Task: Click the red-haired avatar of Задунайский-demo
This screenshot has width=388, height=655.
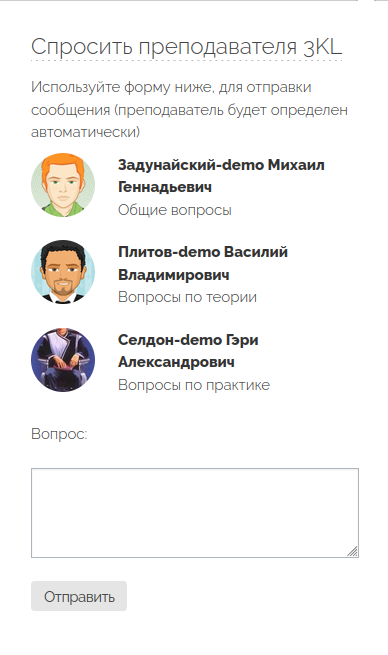Action: tap(63, 185)
